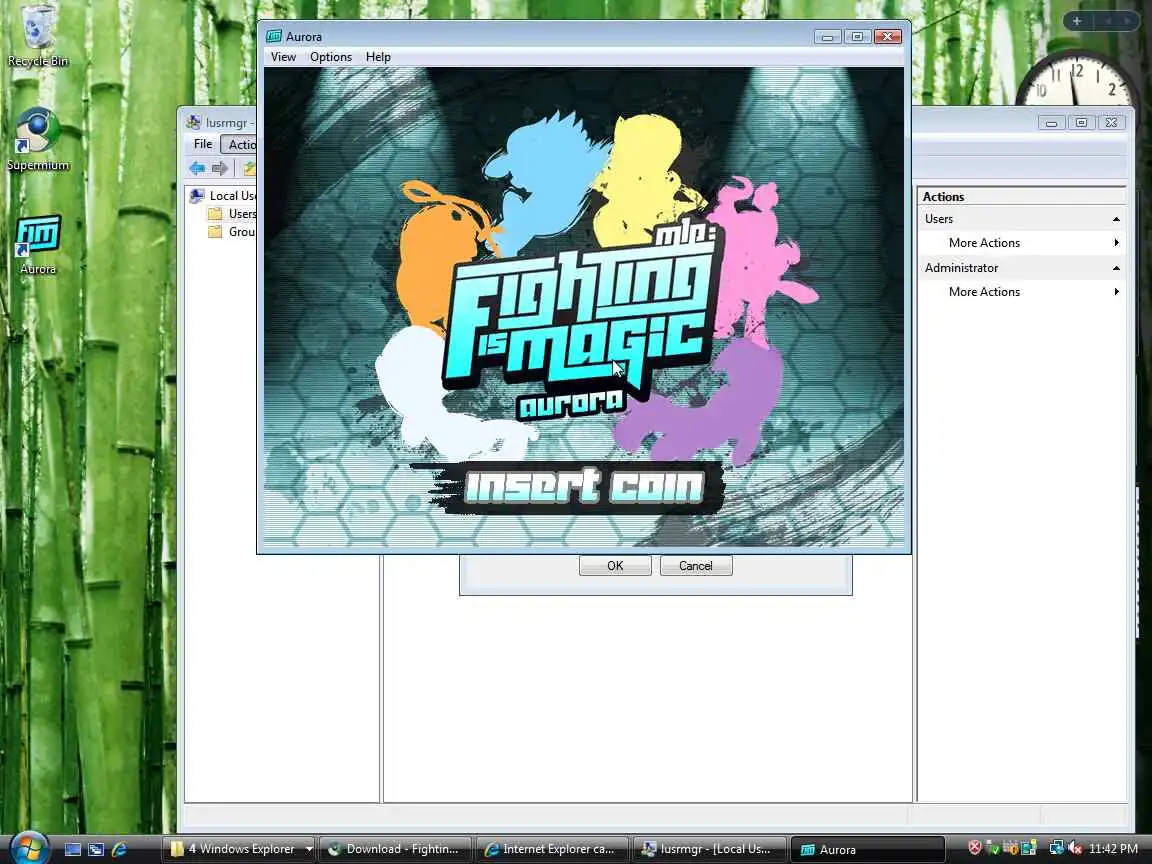The image size is (1152, 864).
Task: Switch to Internet Explorer ca... taskbar button
Action: pyautogui.click(x=552, y=849)
